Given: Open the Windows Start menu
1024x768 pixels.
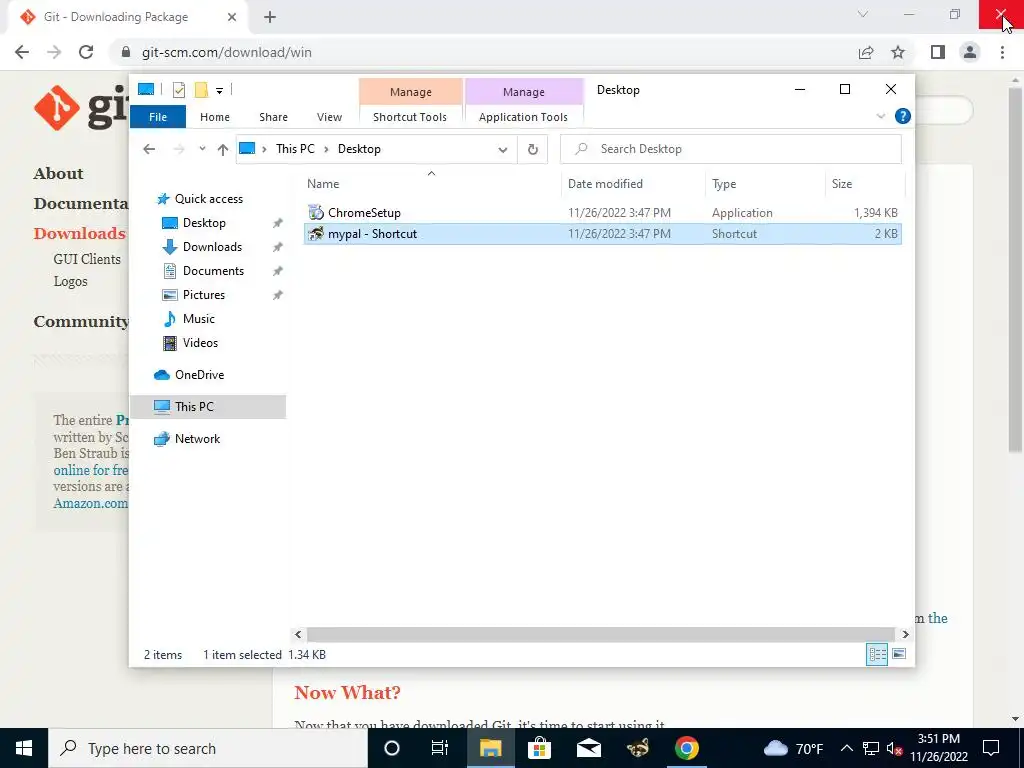Looking at the screenshot, I should pyautogui.click(x=24, y=748).
